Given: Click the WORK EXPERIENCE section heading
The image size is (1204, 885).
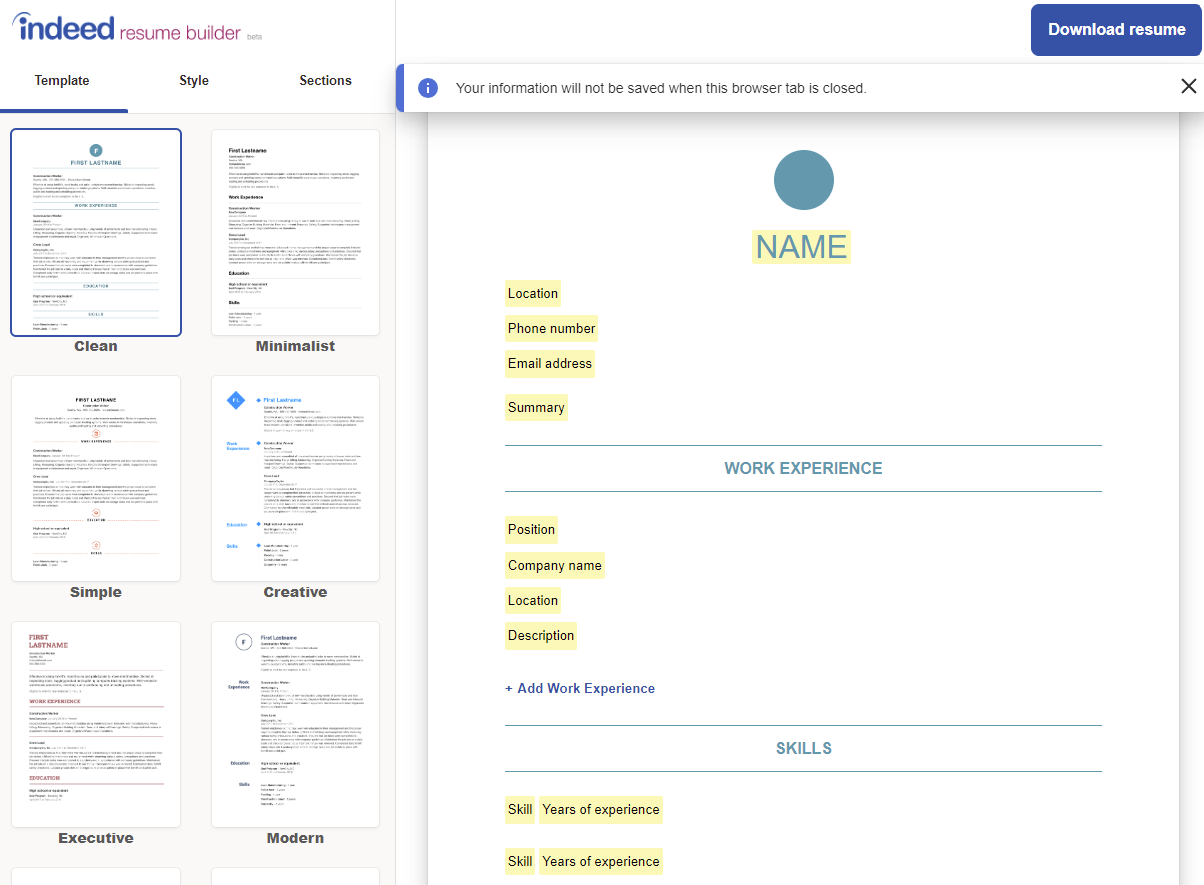Looking at the screenshot, I should tap(803, 469).
